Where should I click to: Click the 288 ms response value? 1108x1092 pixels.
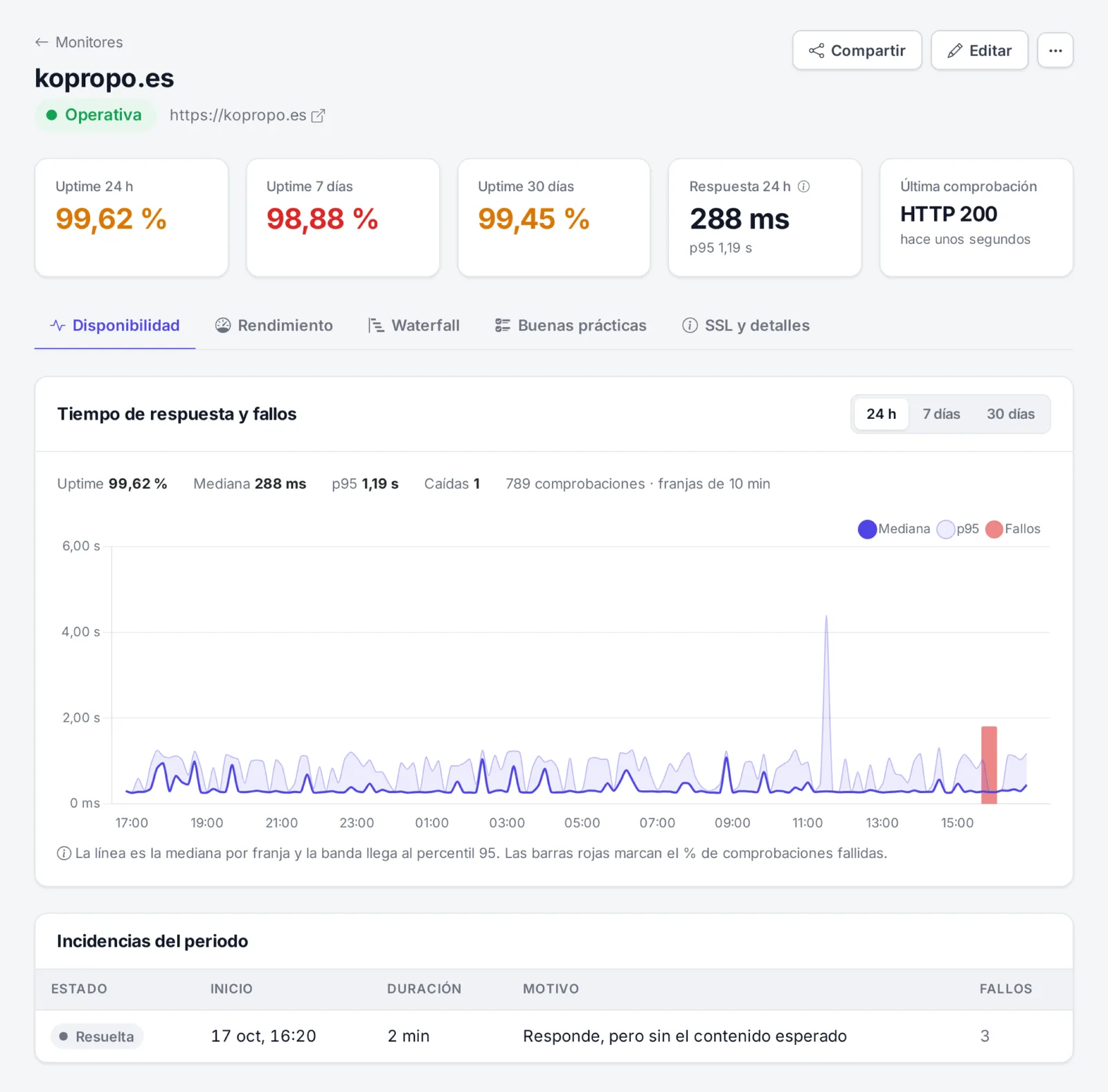pos(740,220)
